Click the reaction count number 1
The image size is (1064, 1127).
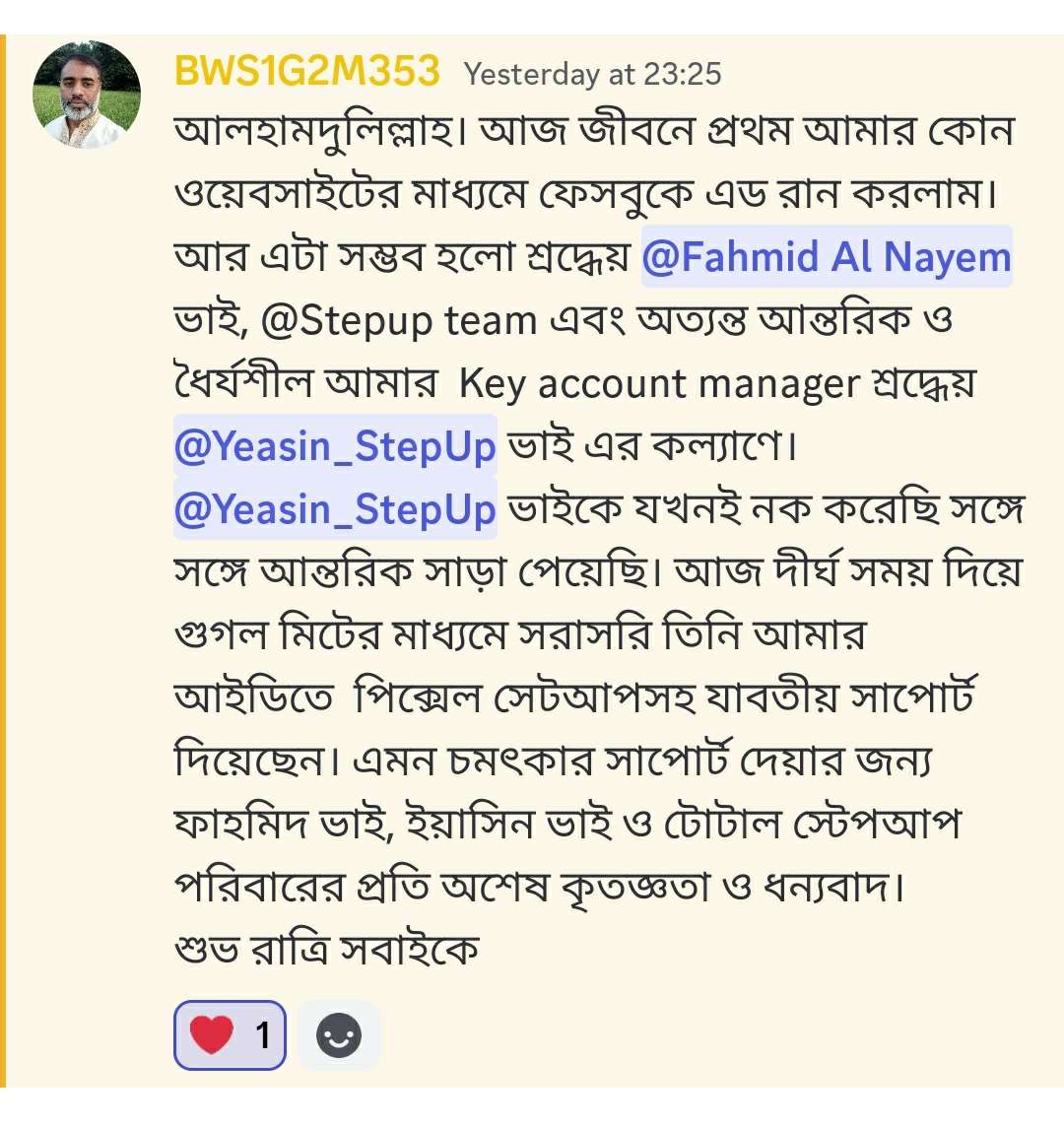pos(263,1035)
